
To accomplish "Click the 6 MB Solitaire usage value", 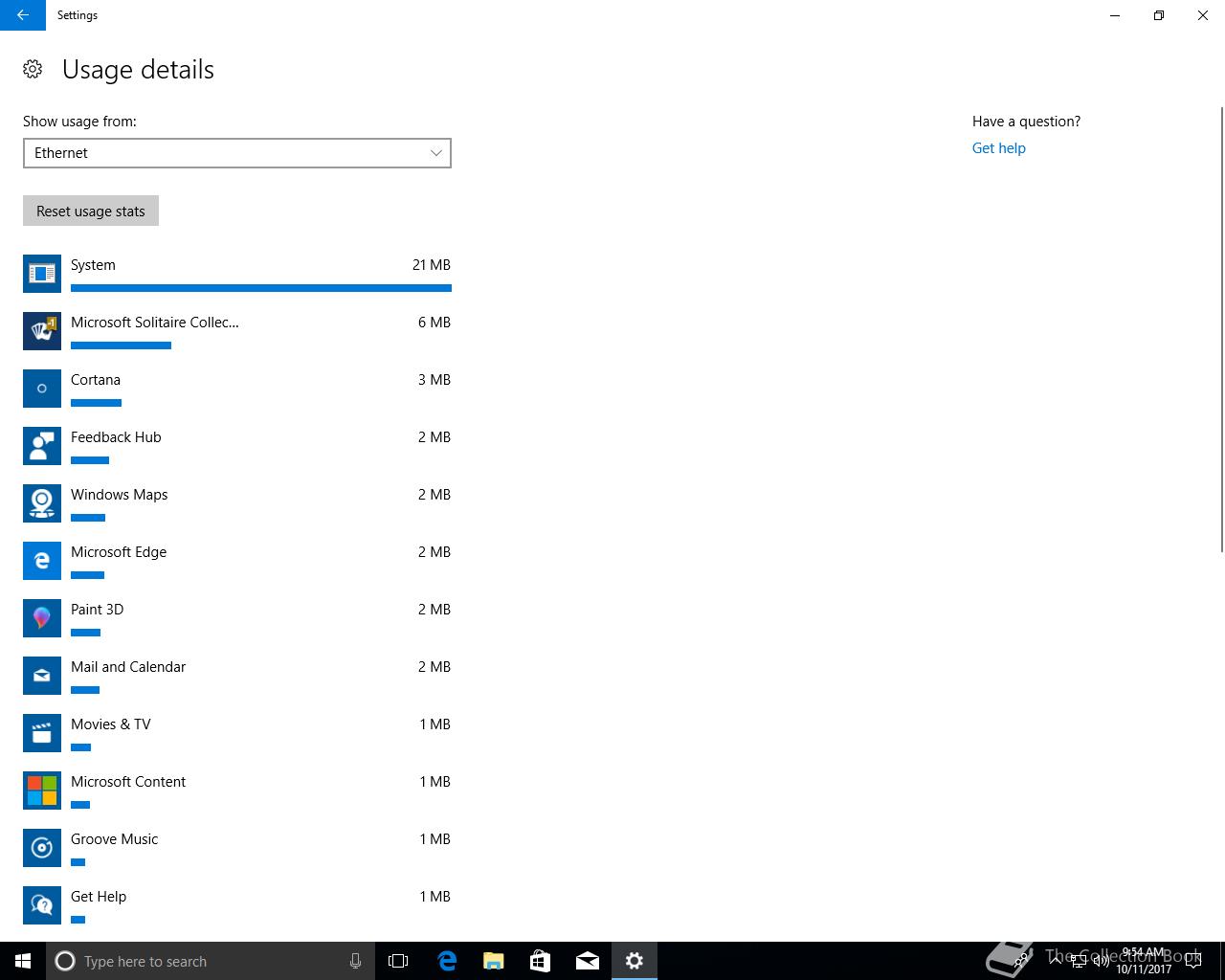I will pos(434,323).
